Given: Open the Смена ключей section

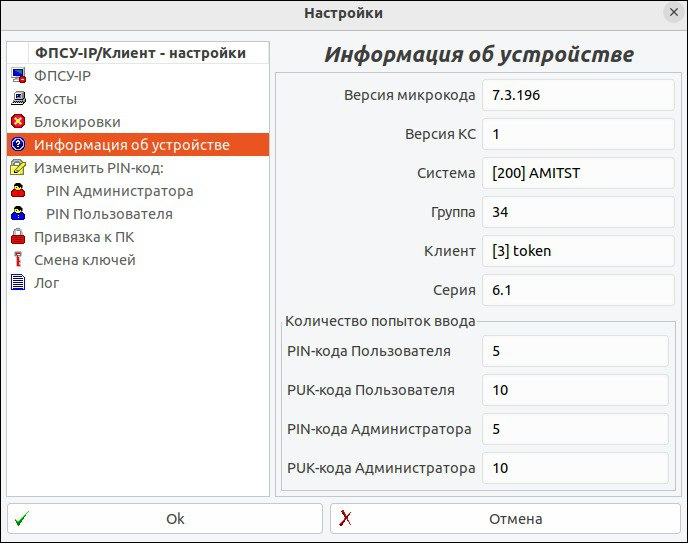Looking at the screenshot, I should 84,260.
